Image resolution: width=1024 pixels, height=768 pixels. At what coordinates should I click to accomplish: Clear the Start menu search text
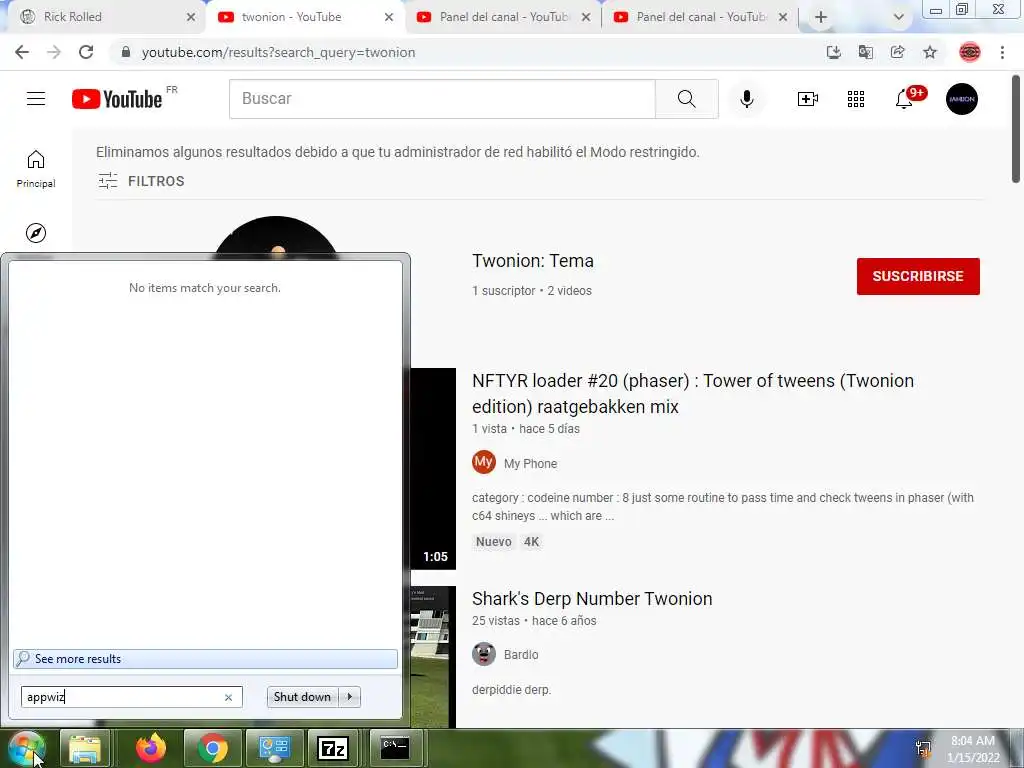[x=228, y=697]
